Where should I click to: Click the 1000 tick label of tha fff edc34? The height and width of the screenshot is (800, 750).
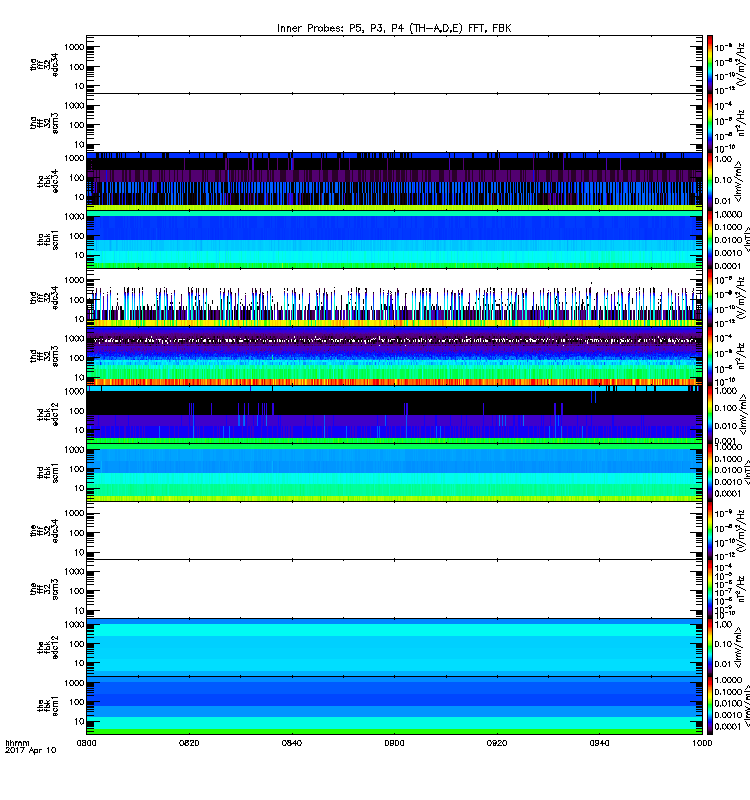coord(74,47)
